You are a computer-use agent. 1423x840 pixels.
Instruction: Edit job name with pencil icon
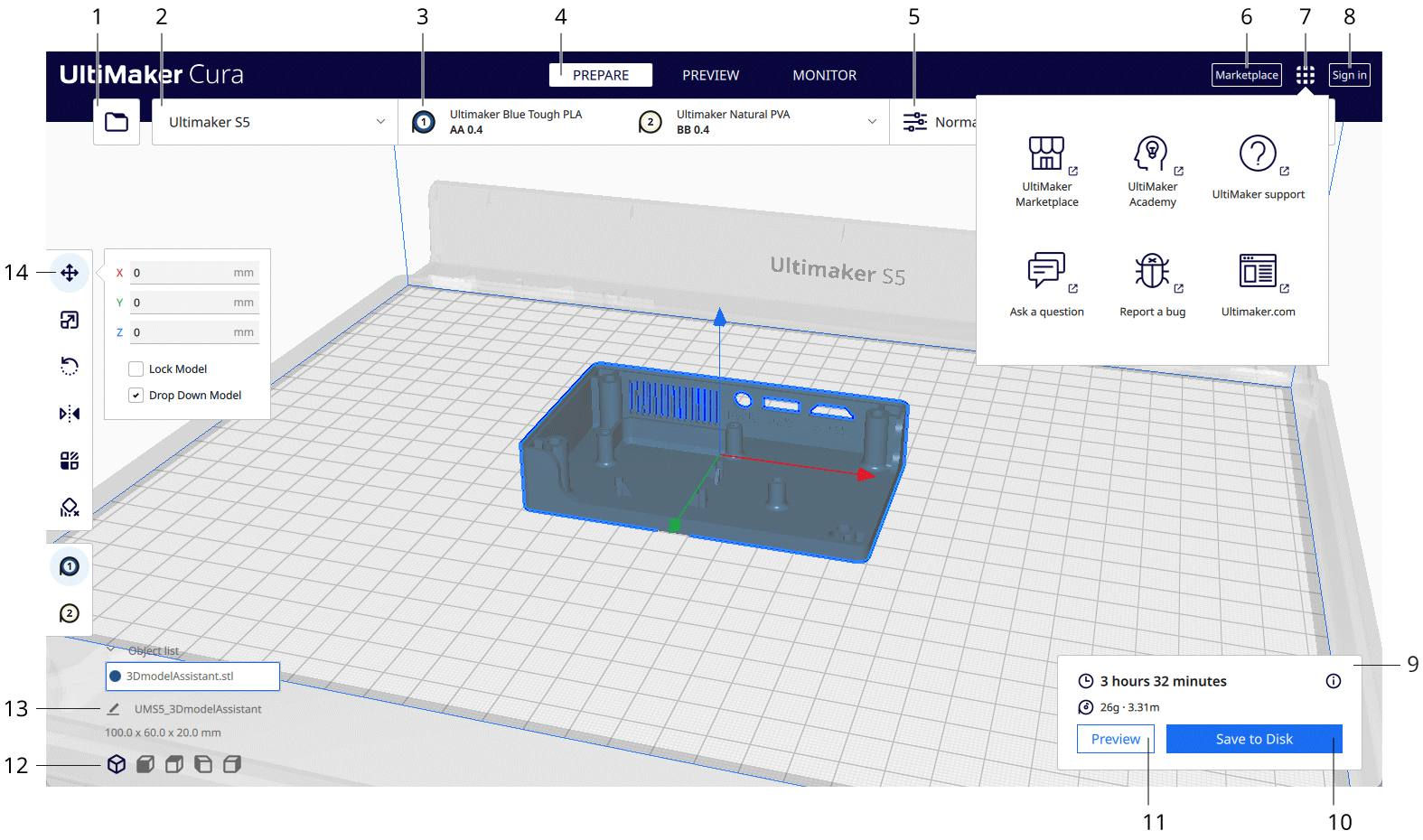point(114,709)
